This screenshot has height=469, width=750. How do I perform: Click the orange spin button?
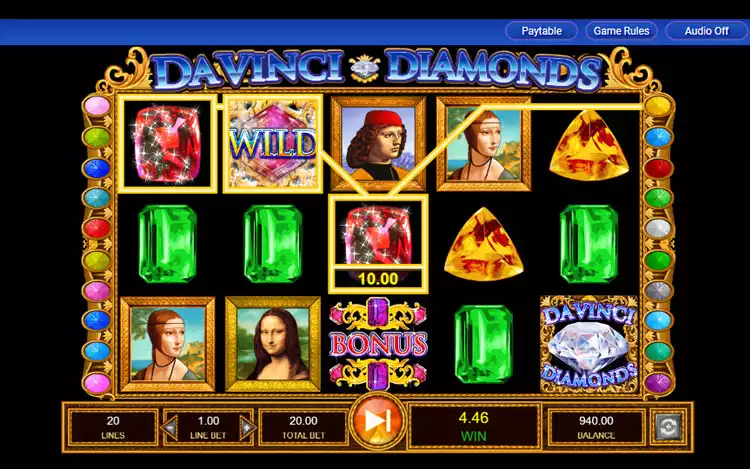(x=377, y=421)
